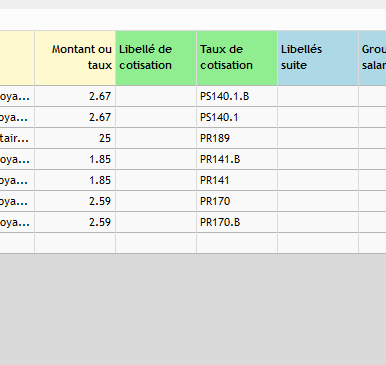The image size is (386, 365).
Task: Click the PR141 cell
Action: point(237,180)
